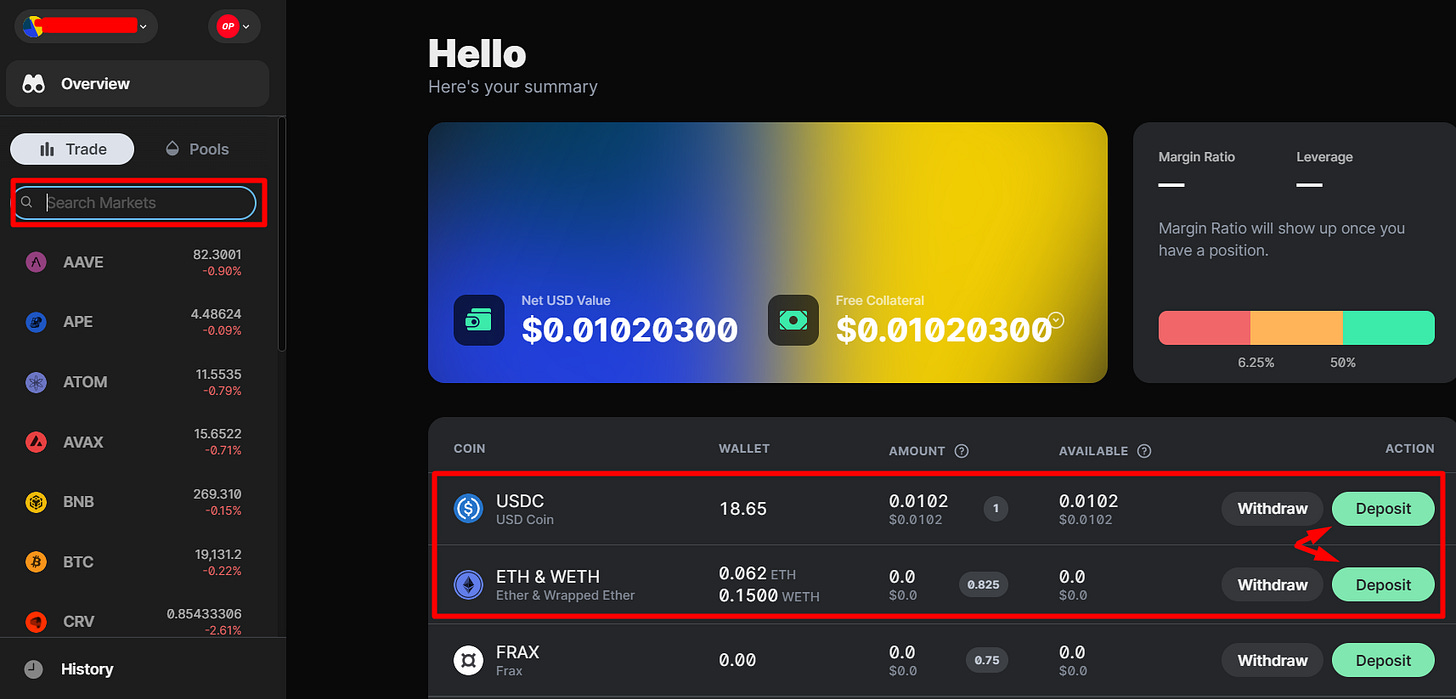Expand the Free Collateral details chevron
Viewport: 1456px width, 699px height.
pyautogui.click(x=1055, y=320)
